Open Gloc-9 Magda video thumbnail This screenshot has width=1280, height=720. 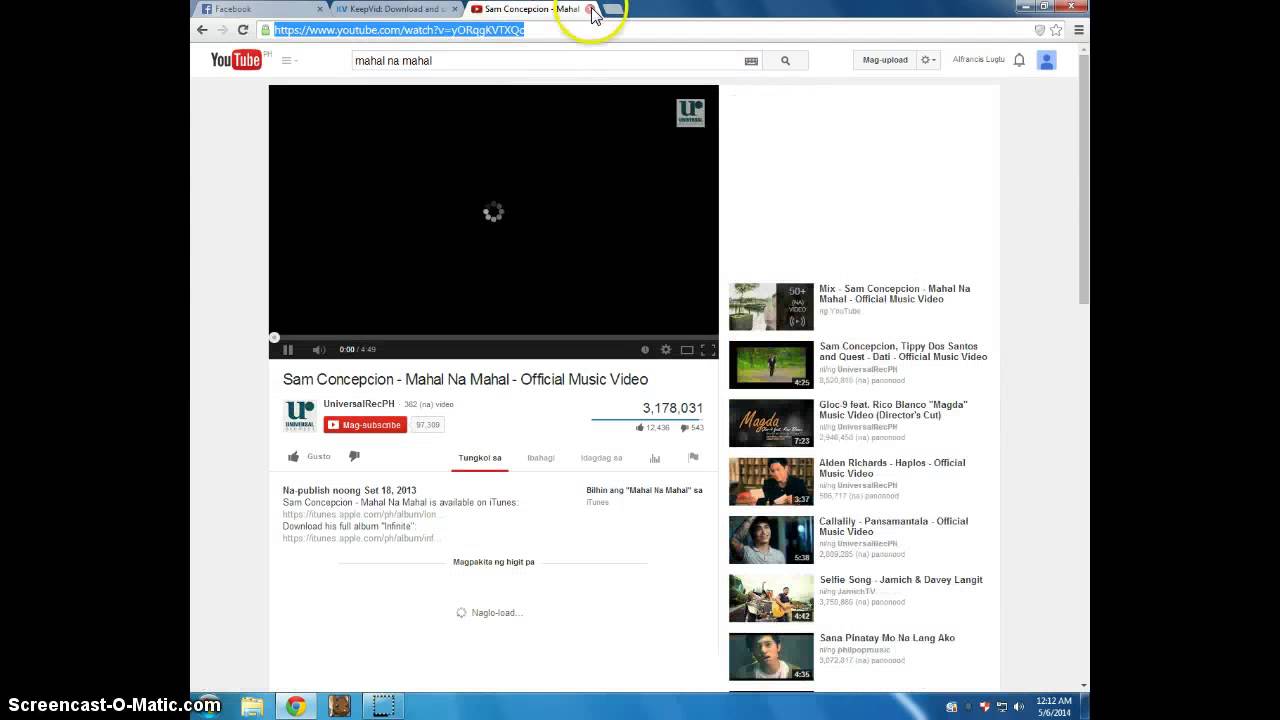coord(771,423)
